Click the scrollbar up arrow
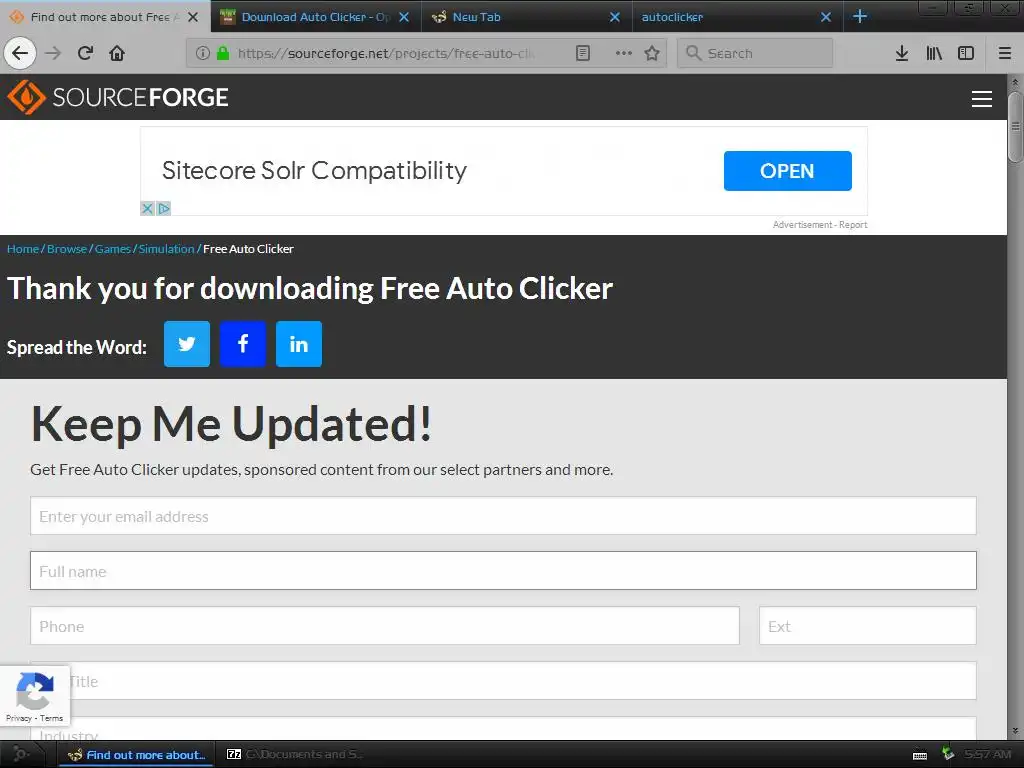1024x768 pixels. pos(1015,82)
